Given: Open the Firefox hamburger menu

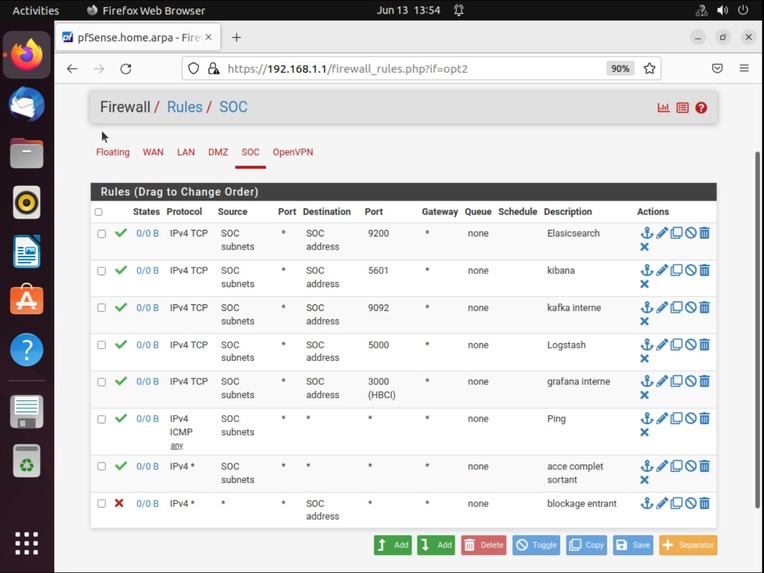Looking at the screenshot, I should (744, 69).
